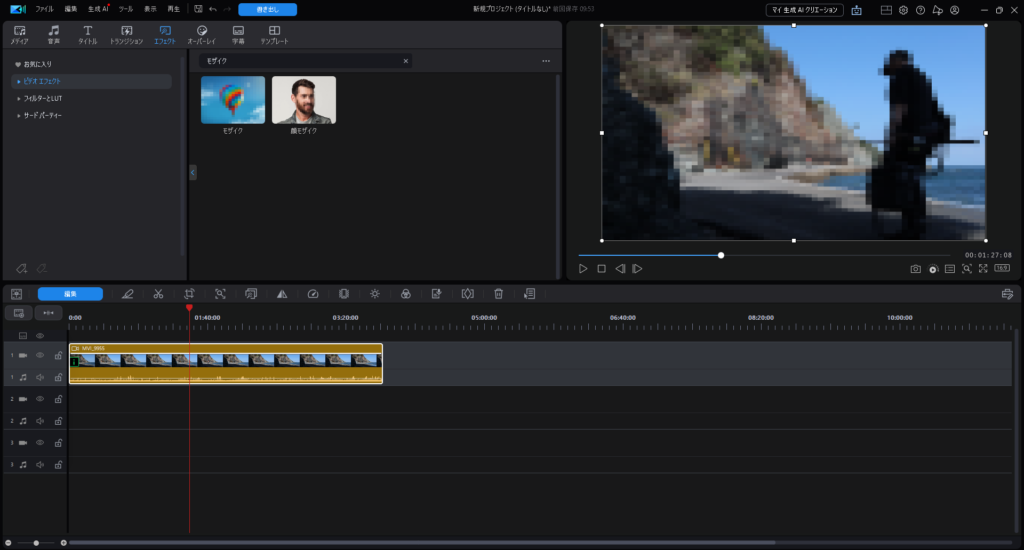Click the trash icon to delete the clip
Screen dimensions: 1024x550
[498, 294]
